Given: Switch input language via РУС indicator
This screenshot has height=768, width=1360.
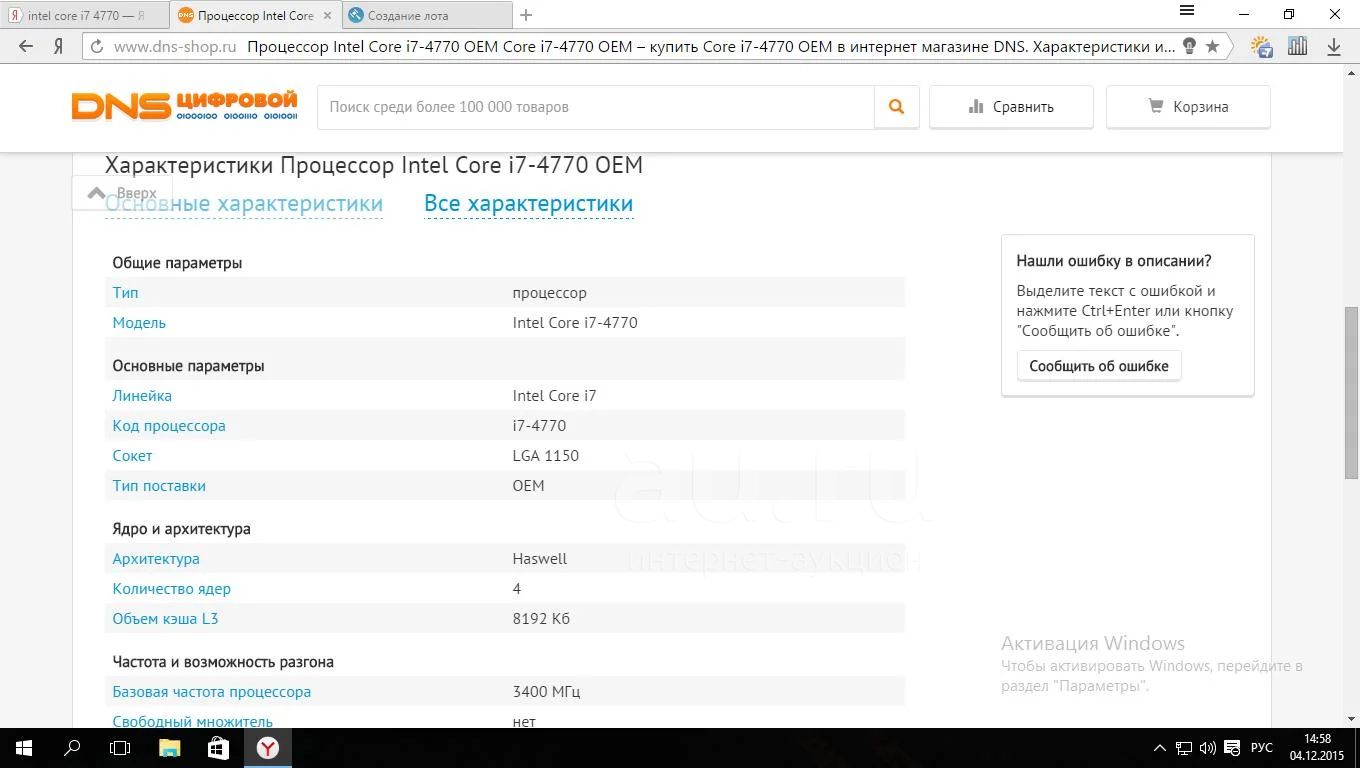Looking at the screenshot, I should tap(1262, 748).
